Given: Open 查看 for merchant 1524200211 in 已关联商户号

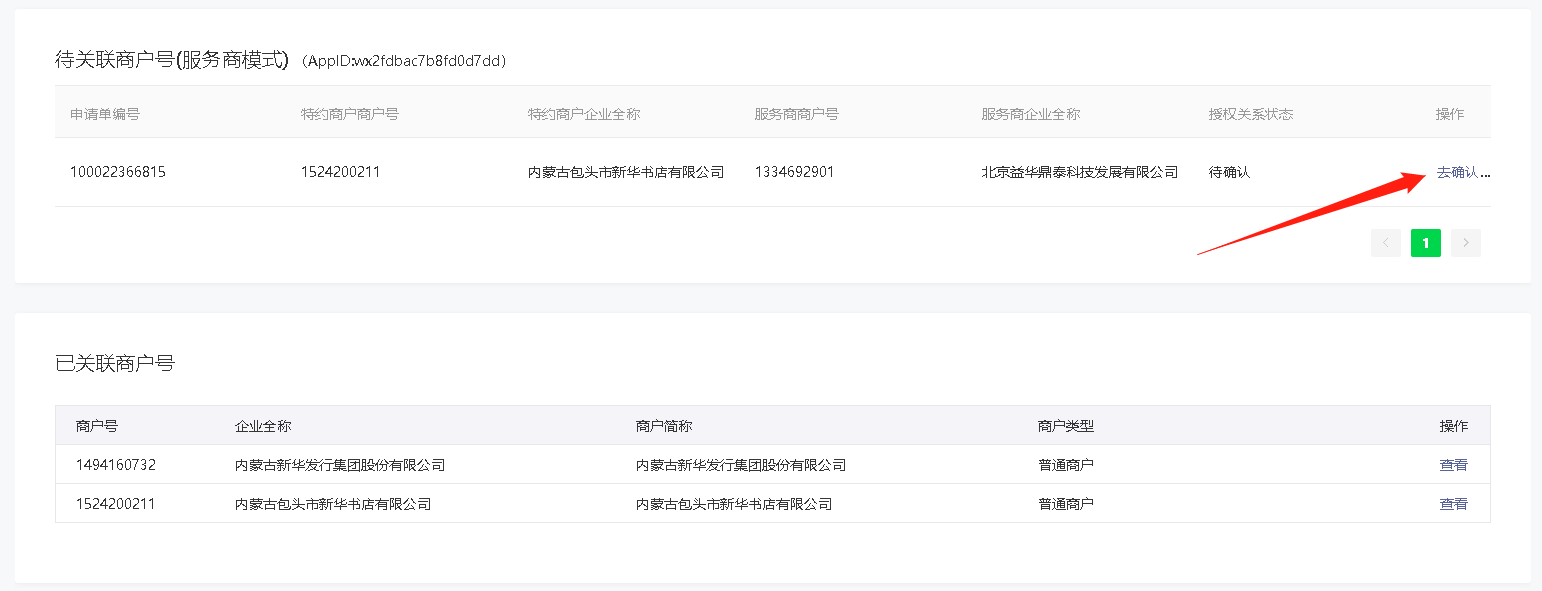Looking at the screenshot, I should tap(1453, 504).
